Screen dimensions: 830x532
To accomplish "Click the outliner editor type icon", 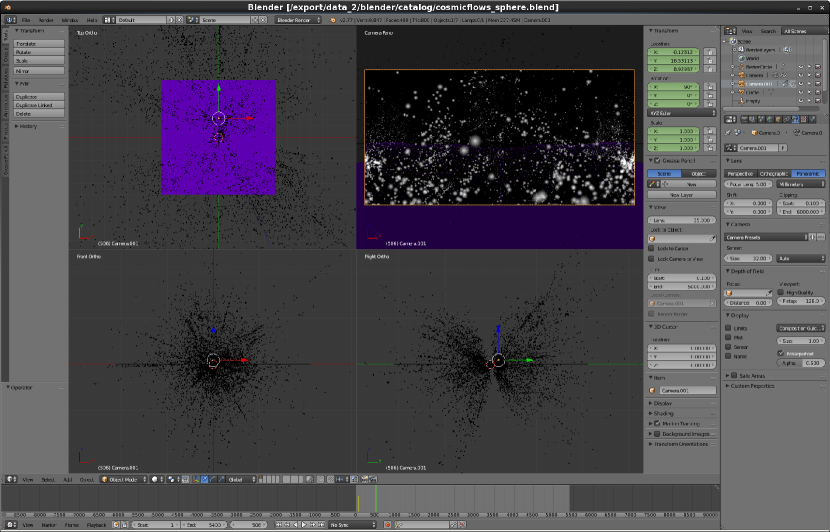I will click(x=731, y=31).
